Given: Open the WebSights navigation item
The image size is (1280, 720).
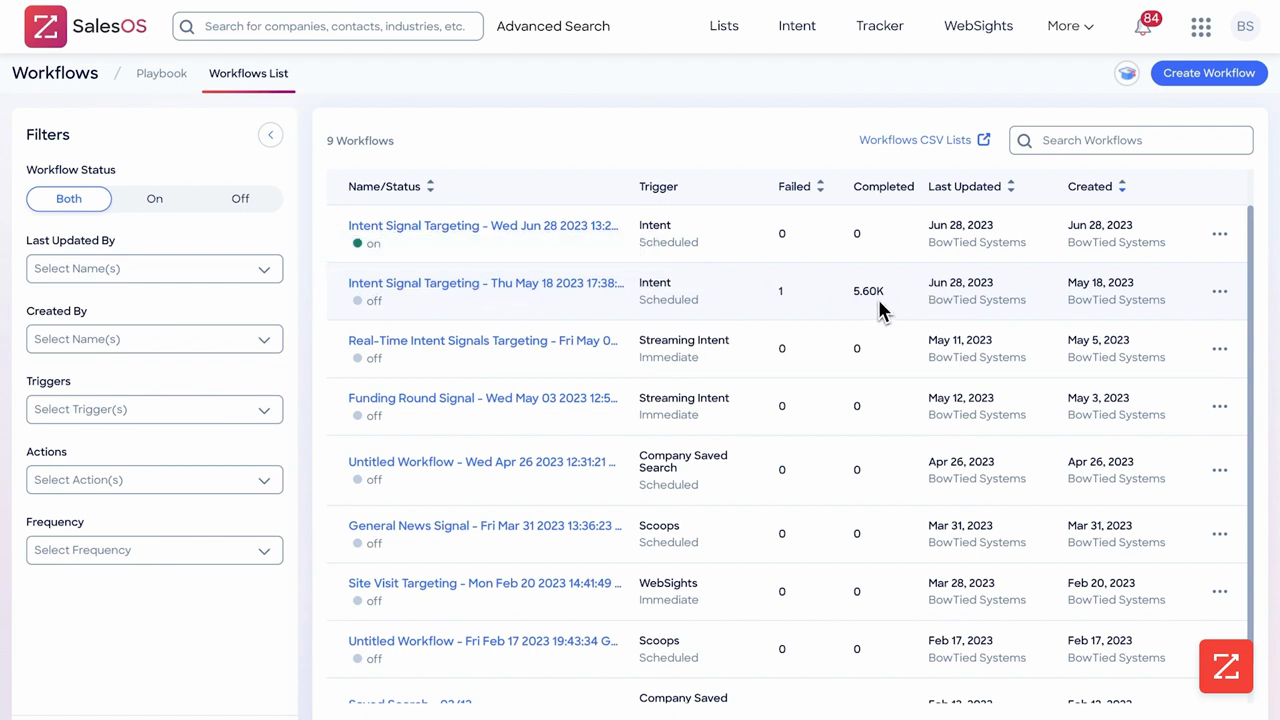Looking at the screenshot, I should 978,26.
